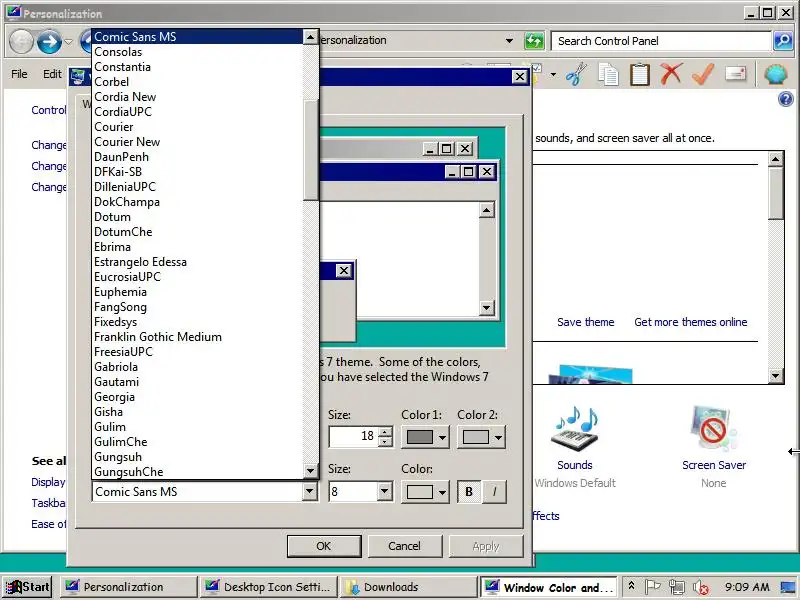Open help with the blue question mark

pyautogui.click(x=786, y=99)
